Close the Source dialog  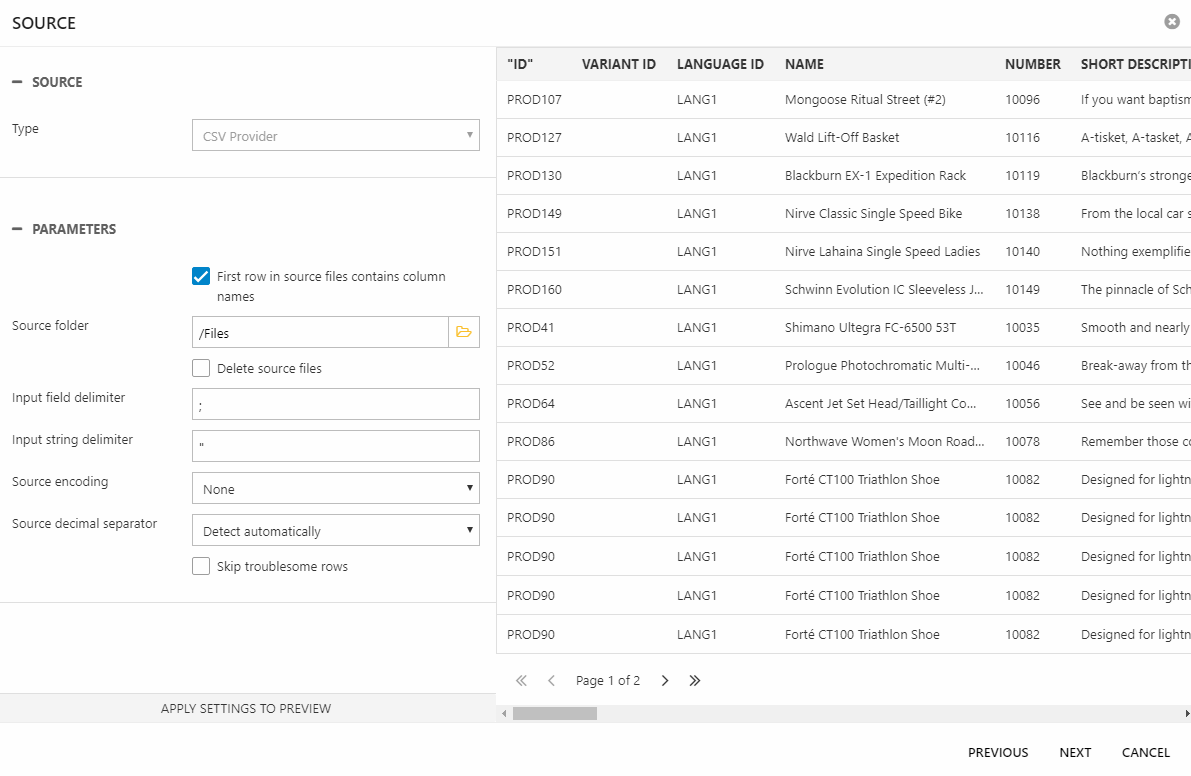pyautogui.click(x=1171, y=22)
